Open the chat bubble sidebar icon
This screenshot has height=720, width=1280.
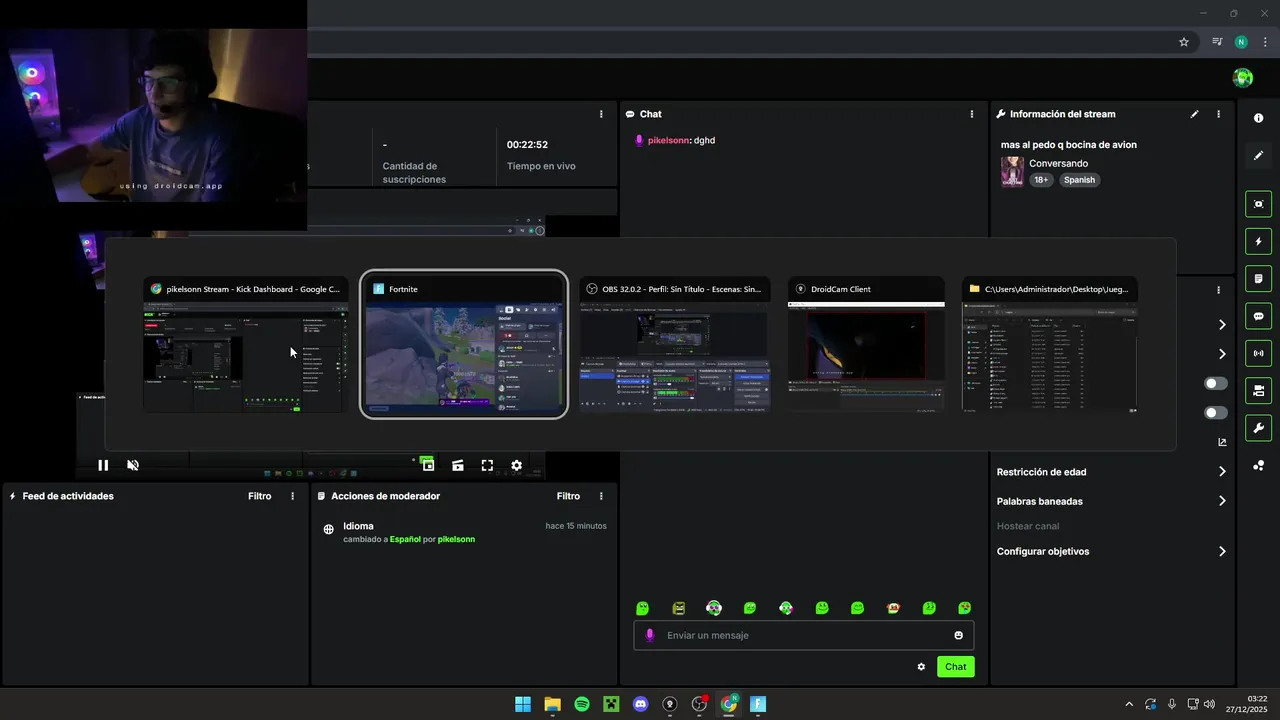tap(1258, 316)
